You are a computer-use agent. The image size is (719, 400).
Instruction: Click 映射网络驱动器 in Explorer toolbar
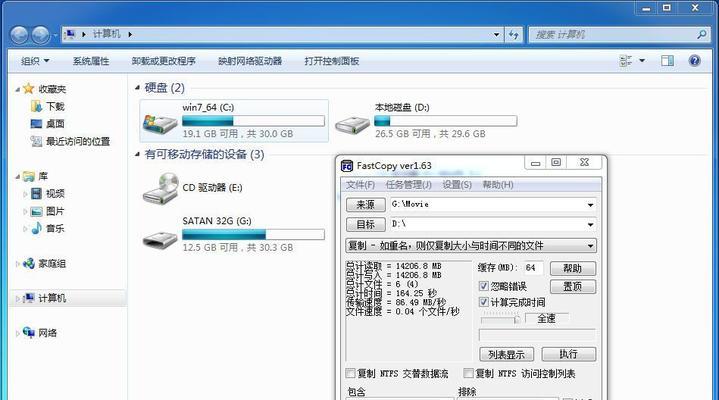(250, 61)
